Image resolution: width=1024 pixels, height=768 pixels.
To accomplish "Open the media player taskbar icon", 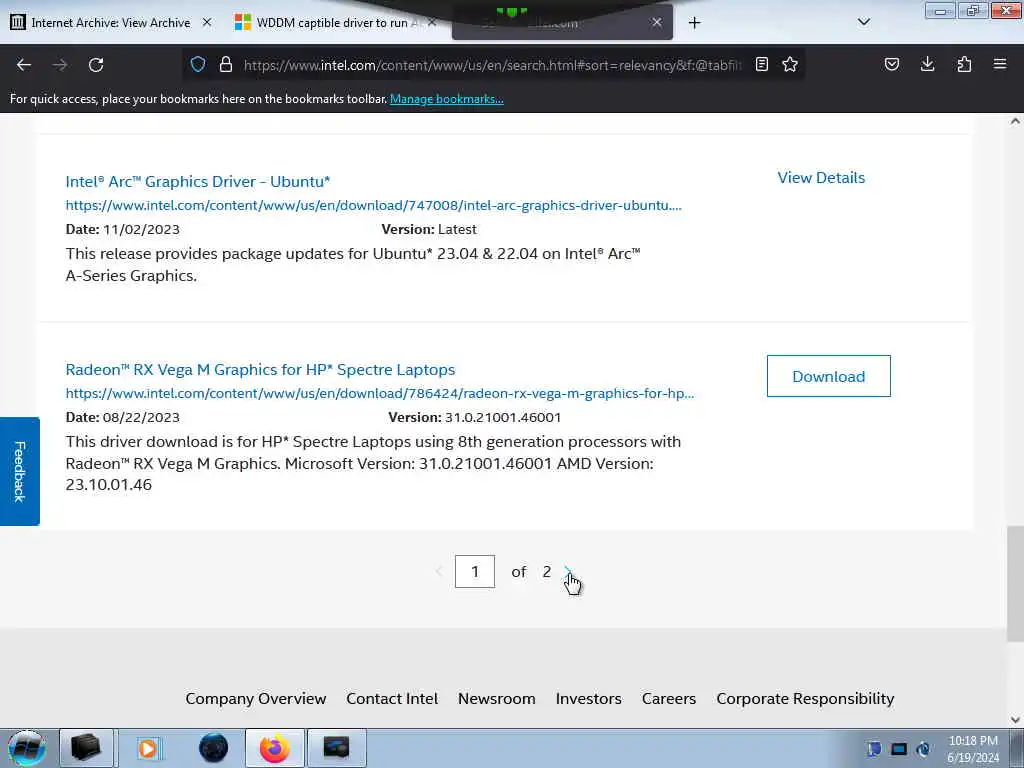I will point(148,748).
